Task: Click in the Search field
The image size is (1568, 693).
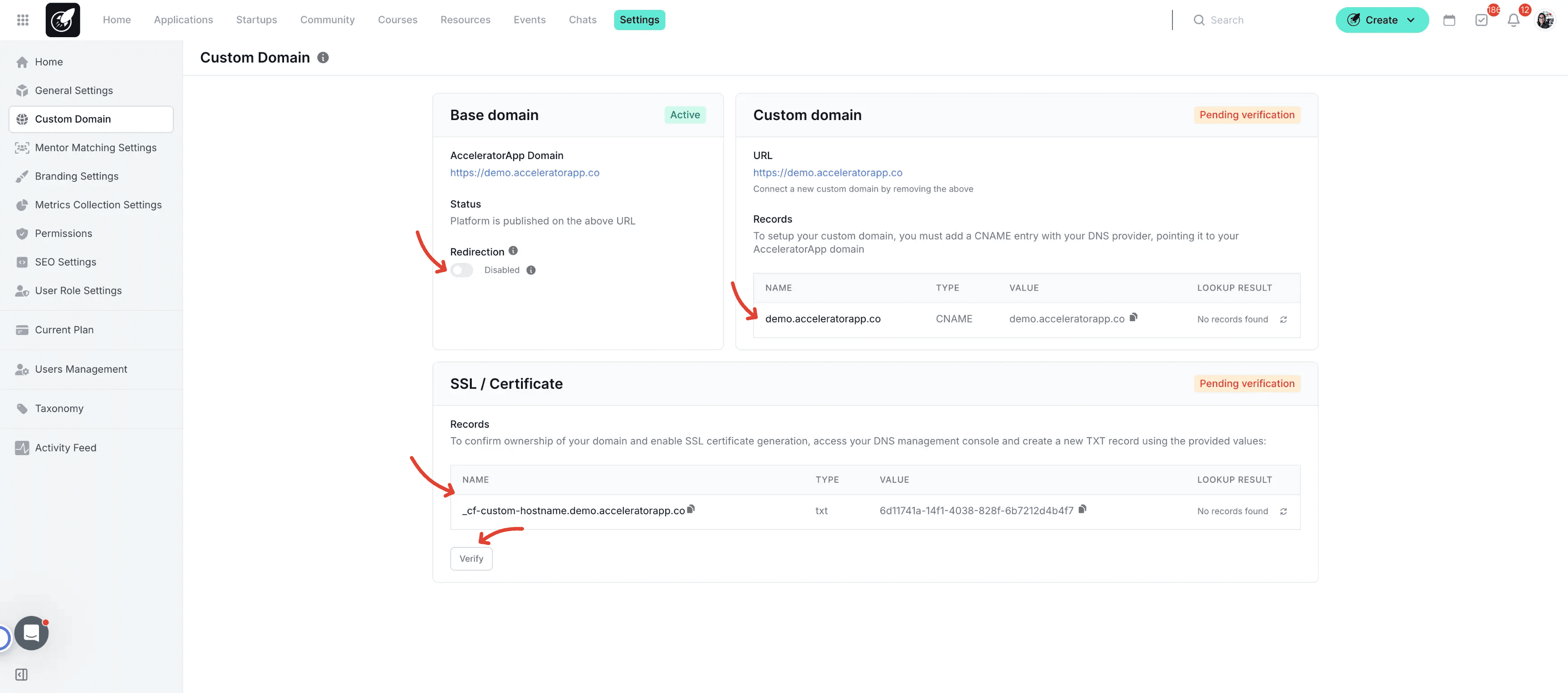Action: point(1254,20)
